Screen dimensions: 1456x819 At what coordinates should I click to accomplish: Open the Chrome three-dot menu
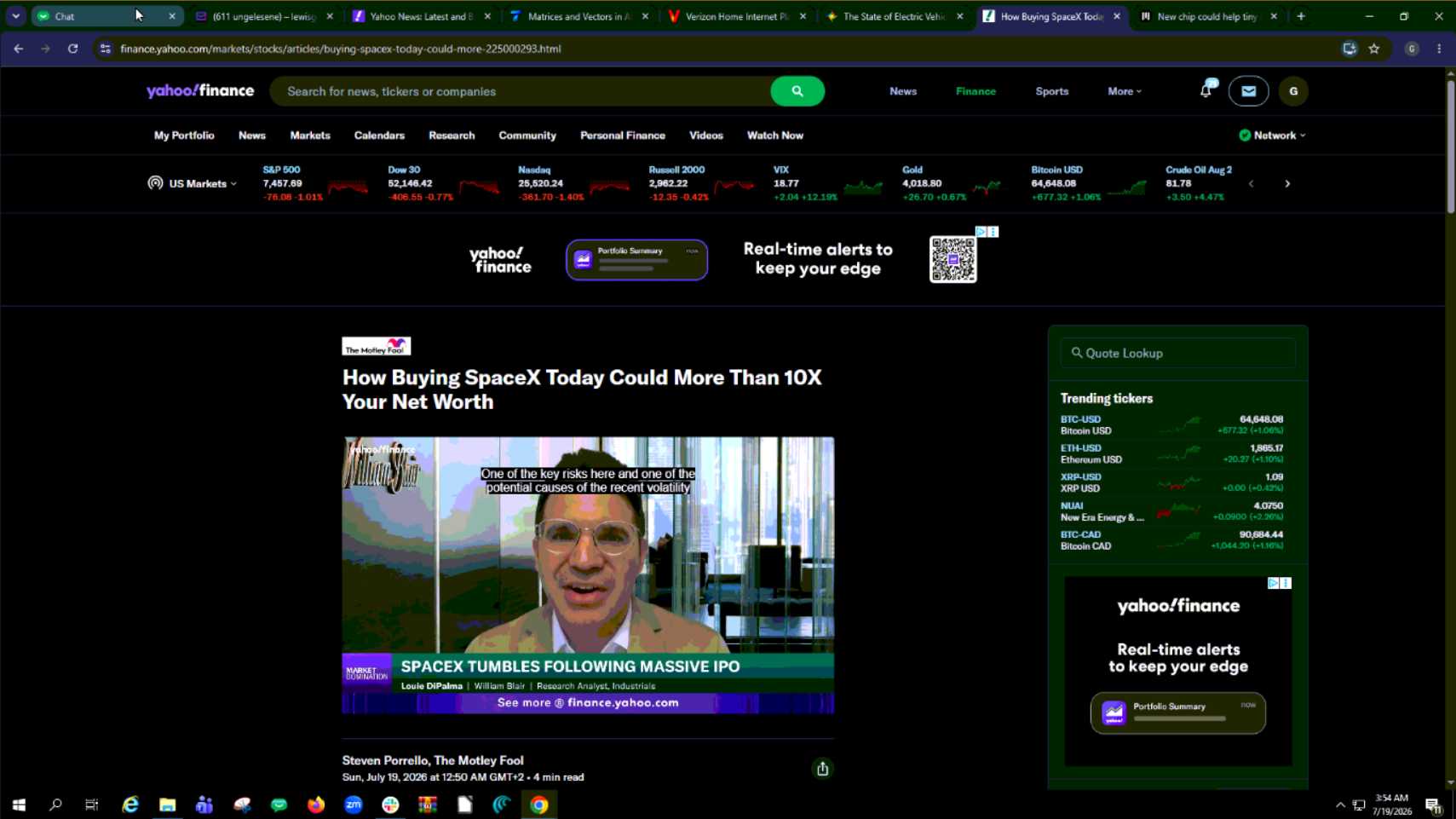click(1439, 49)
